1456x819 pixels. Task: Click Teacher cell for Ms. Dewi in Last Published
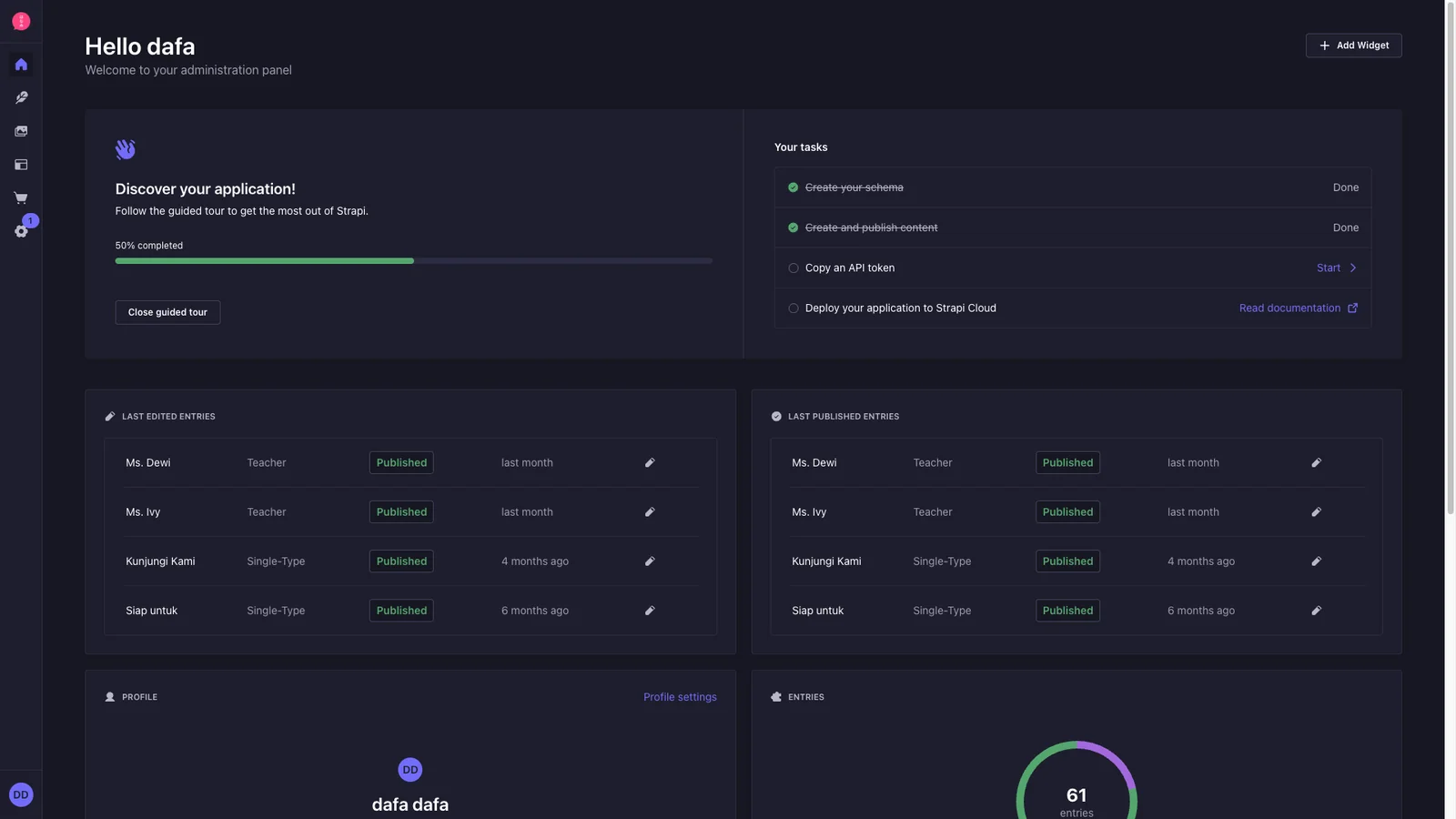[933, 462]
